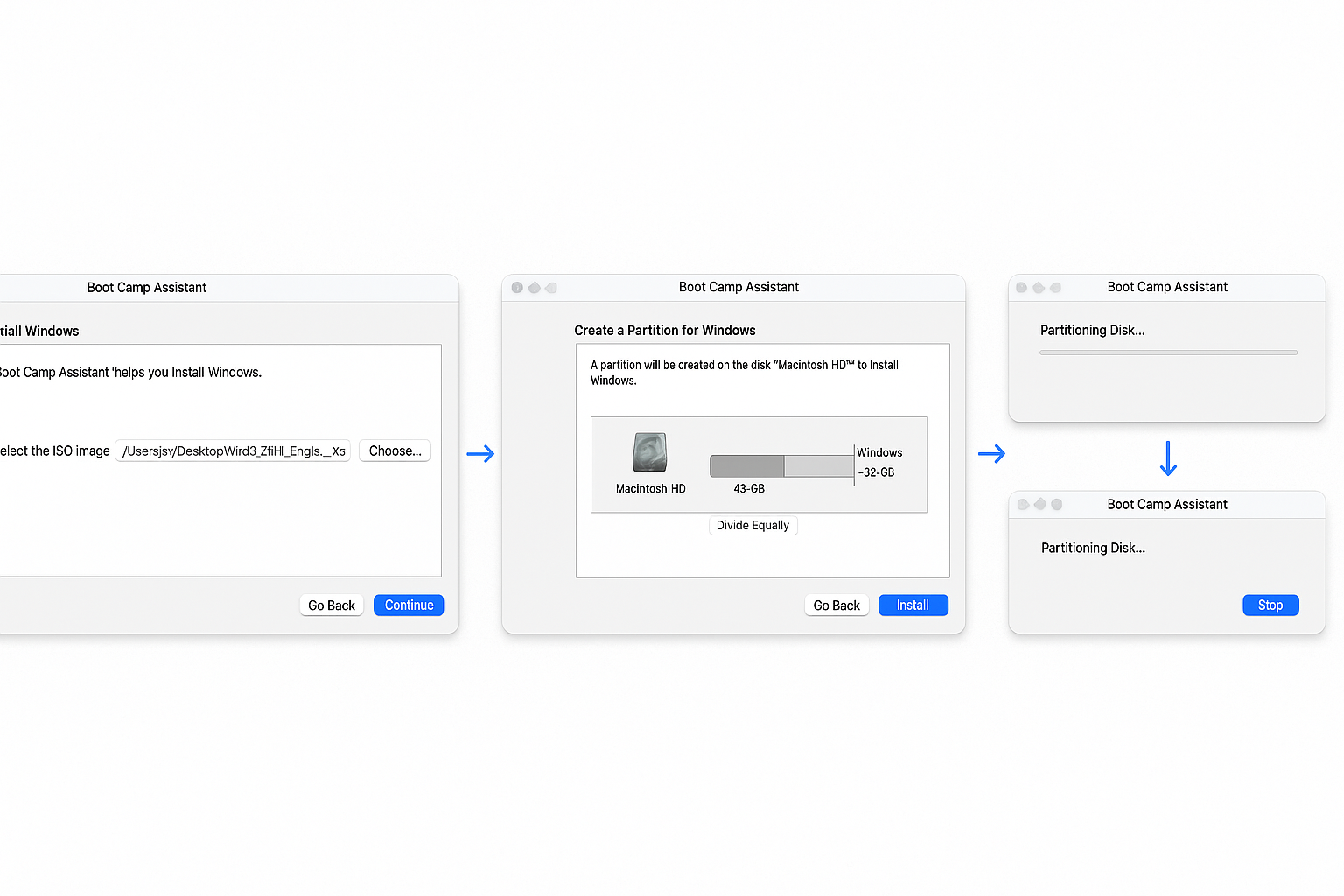Click Go Back beside the Continue button
Viewport: 1344px width, 896px height.
[332, 605]
